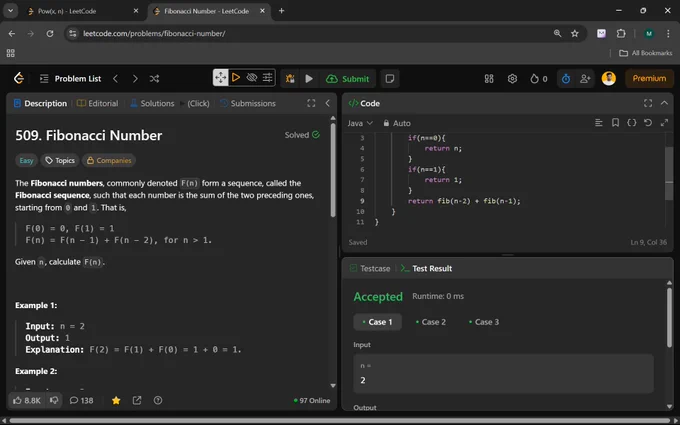Screen dimensions: 680x425
Task: Reset code to default with undo icon
Action: tap(648, 123)
